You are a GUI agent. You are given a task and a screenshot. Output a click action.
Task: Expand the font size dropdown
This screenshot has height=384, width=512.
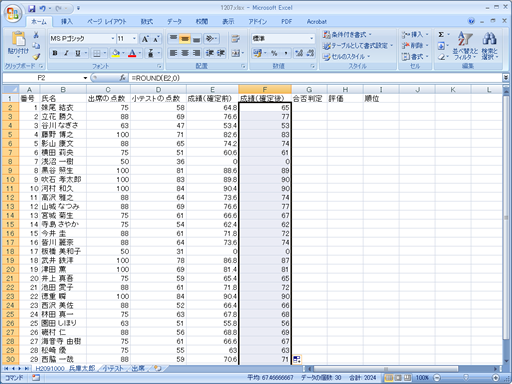tap(134, 39)
